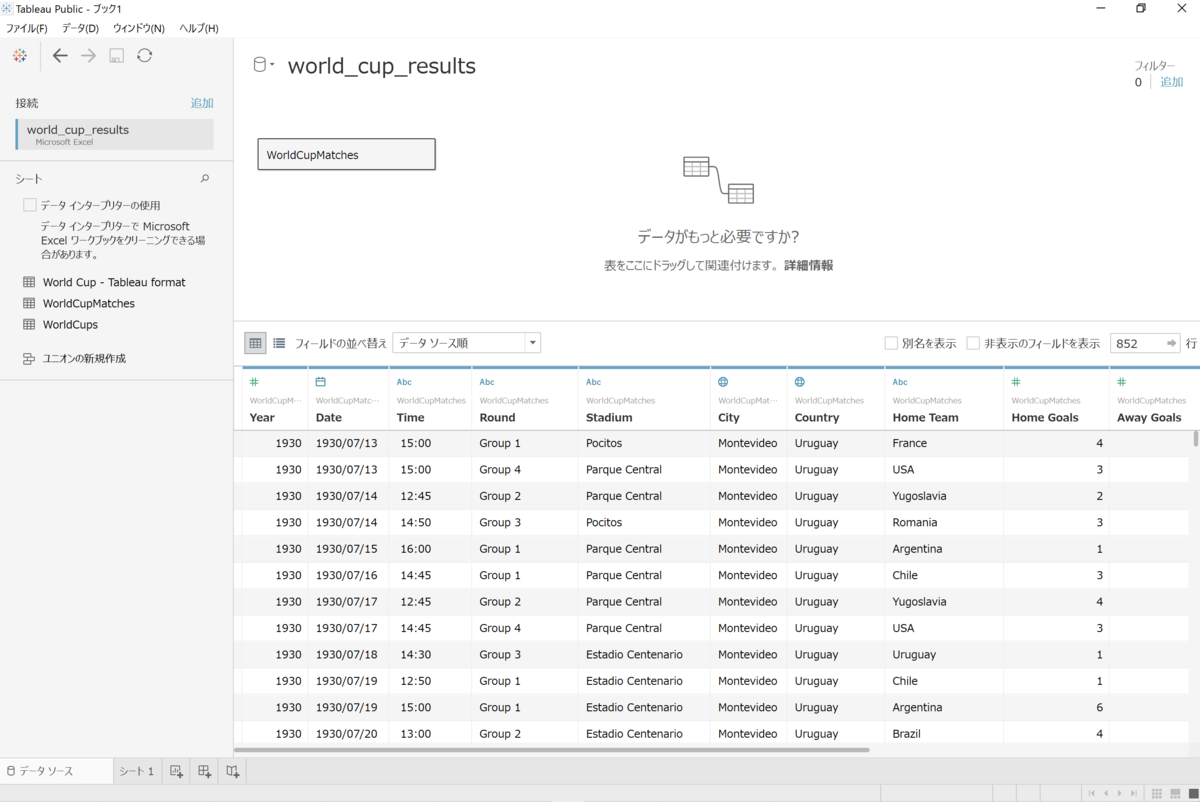Image resolution: width=1200 pixels, height=802 pixels.
Task: Open the ヘルプ(H) menu
Action: pos(199,28)
